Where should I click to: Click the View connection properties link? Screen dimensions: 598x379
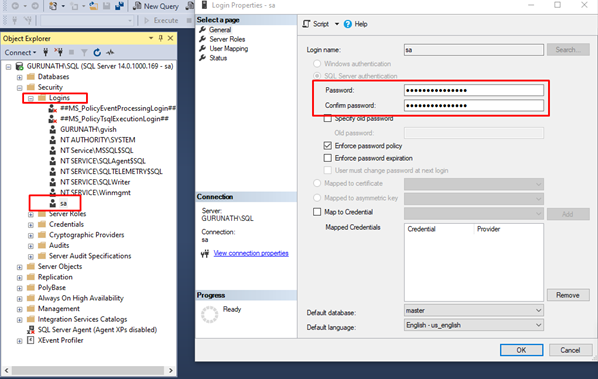251,253
